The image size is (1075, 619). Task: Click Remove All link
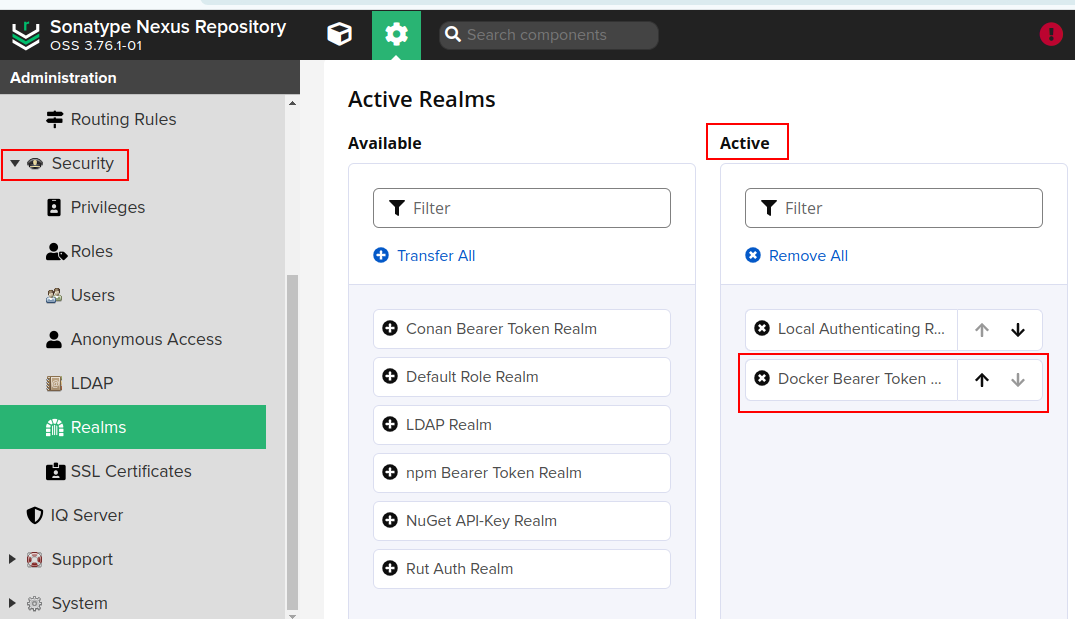[807, 256]
